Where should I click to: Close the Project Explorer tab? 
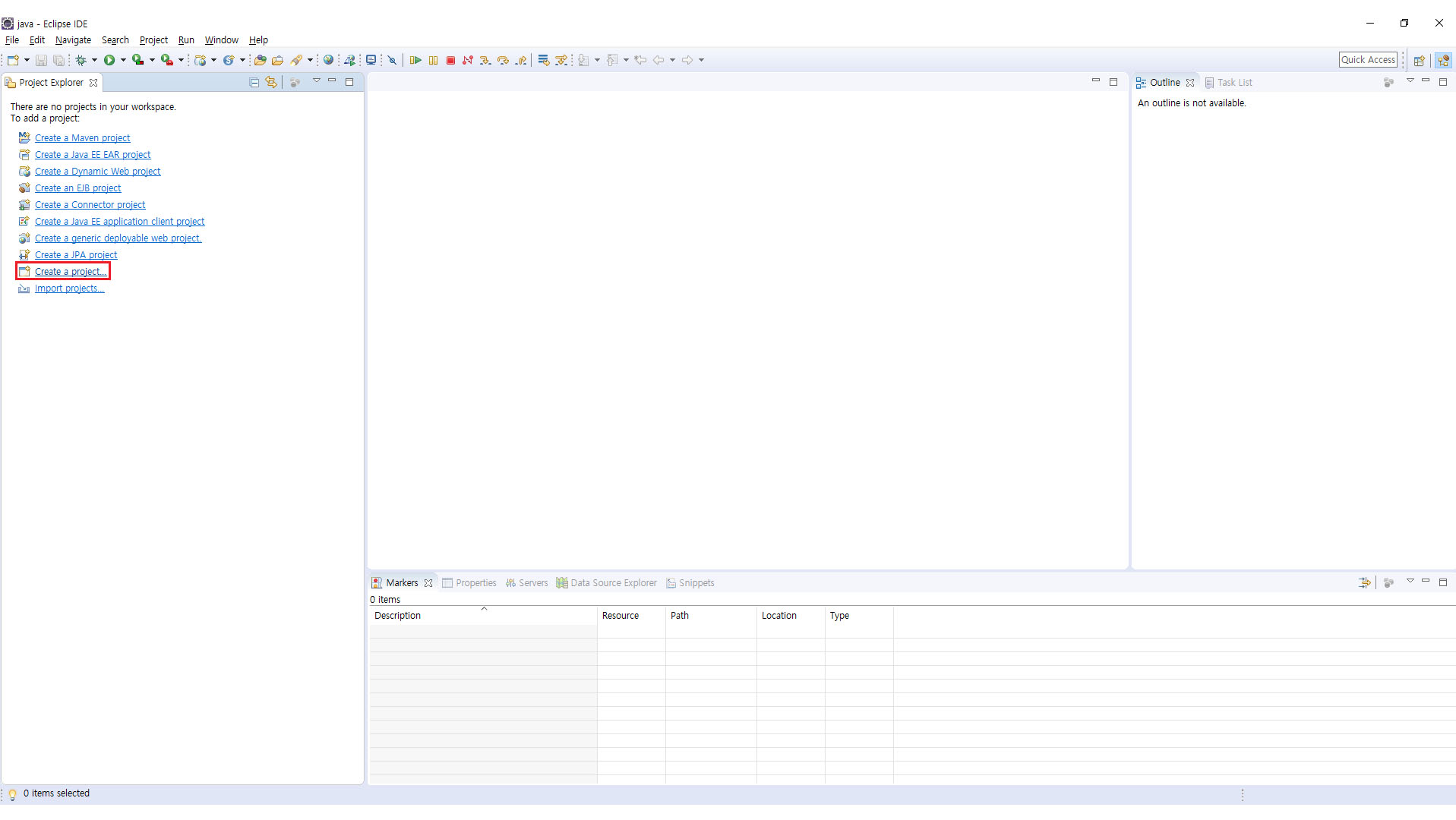(x=93, y=83)
